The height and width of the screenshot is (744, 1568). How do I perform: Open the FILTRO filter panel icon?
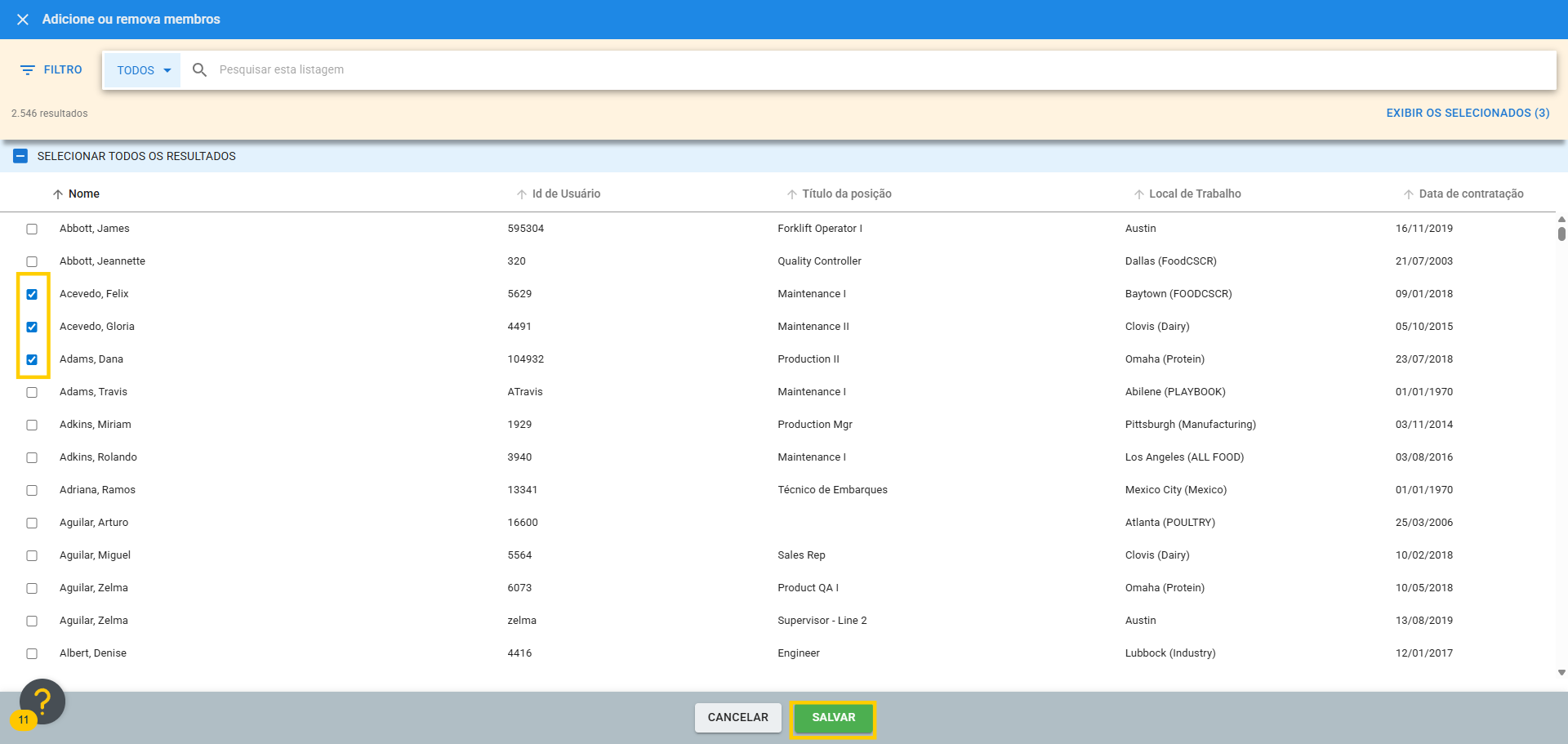(28, 70)
